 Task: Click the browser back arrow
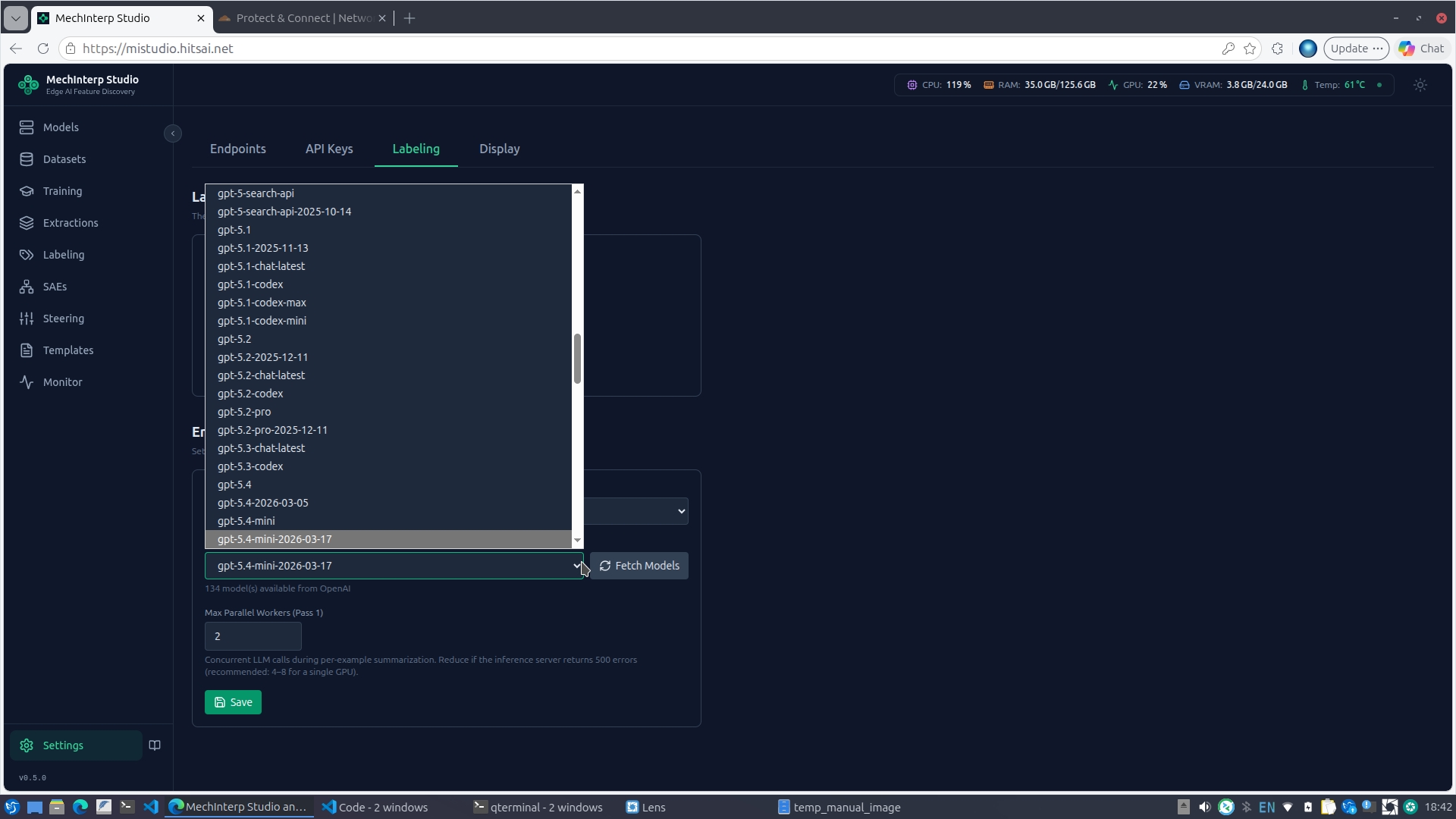(x=16, y=49)
